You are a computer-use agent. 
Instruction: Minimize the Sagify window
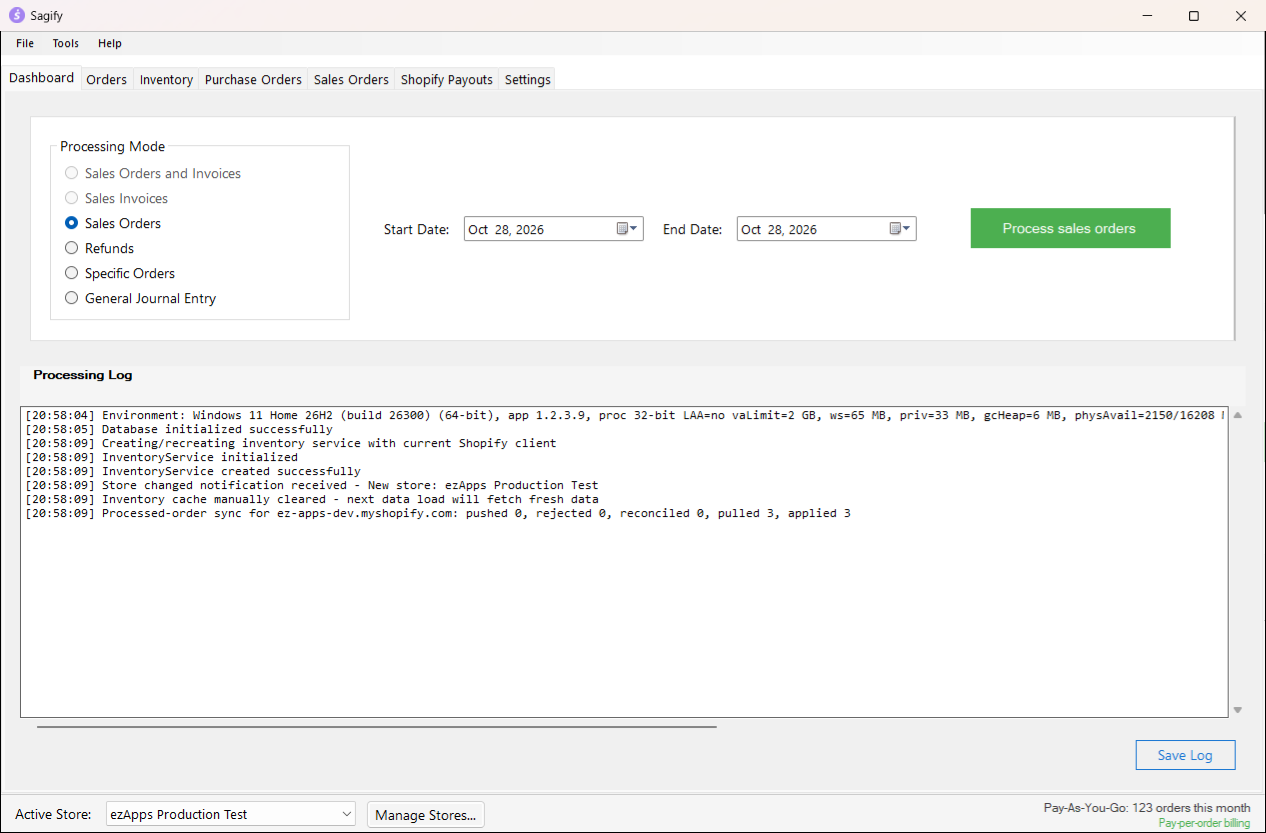click(x=1147, y=16)
